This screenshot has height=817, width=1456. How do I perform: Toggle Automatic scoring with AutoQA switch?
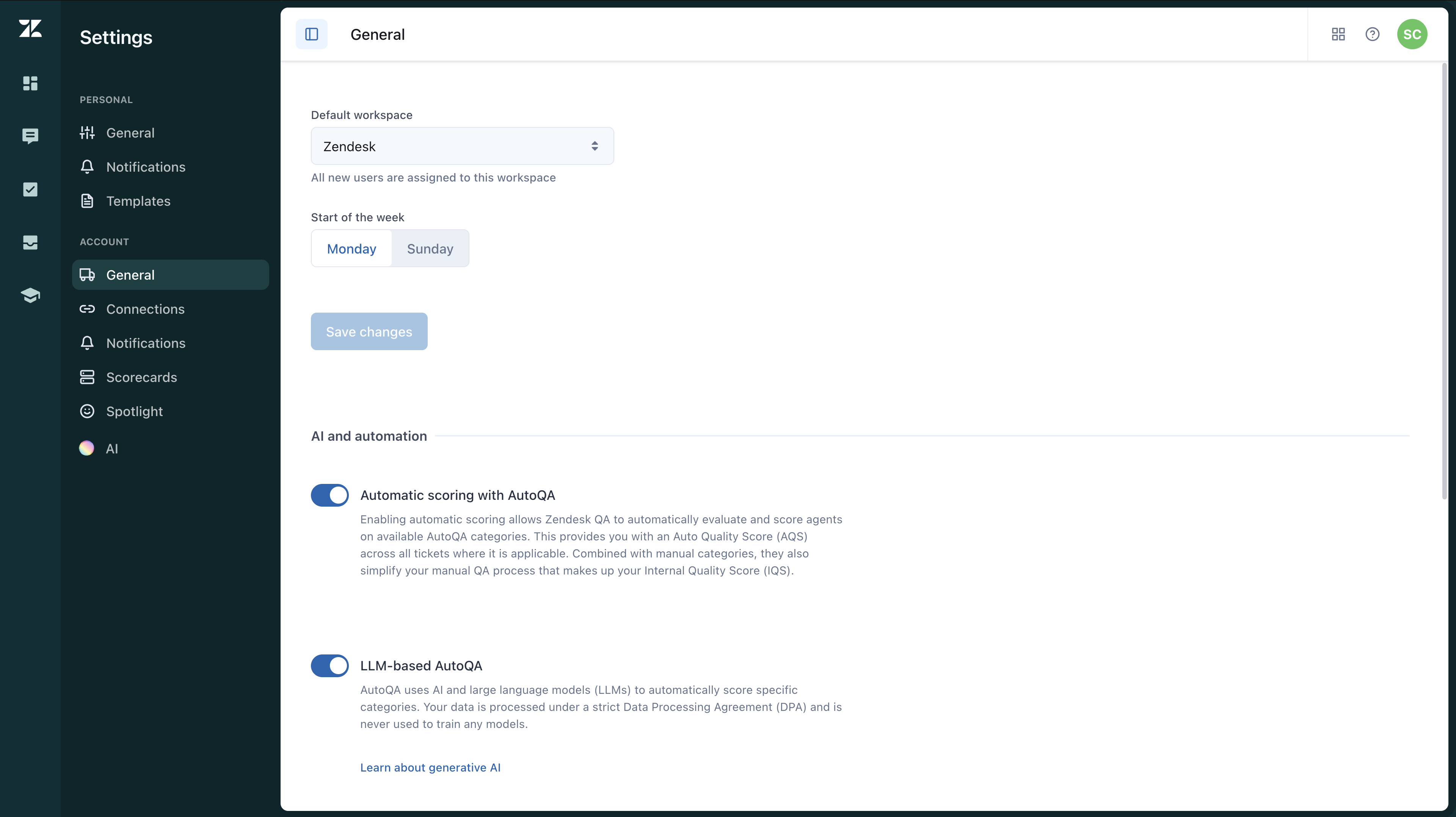330,496
